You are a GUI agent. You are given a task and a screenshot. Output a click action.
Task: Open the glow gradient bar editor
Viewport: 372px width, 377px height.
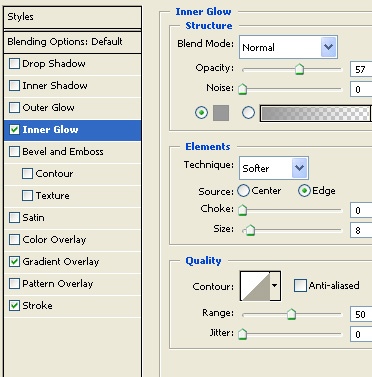[x=315, y=113]
